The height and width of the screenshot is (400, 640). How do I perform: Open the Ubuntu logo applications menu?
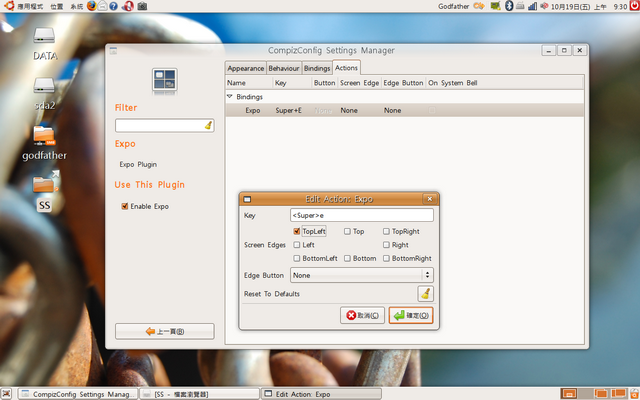point(9,6)
